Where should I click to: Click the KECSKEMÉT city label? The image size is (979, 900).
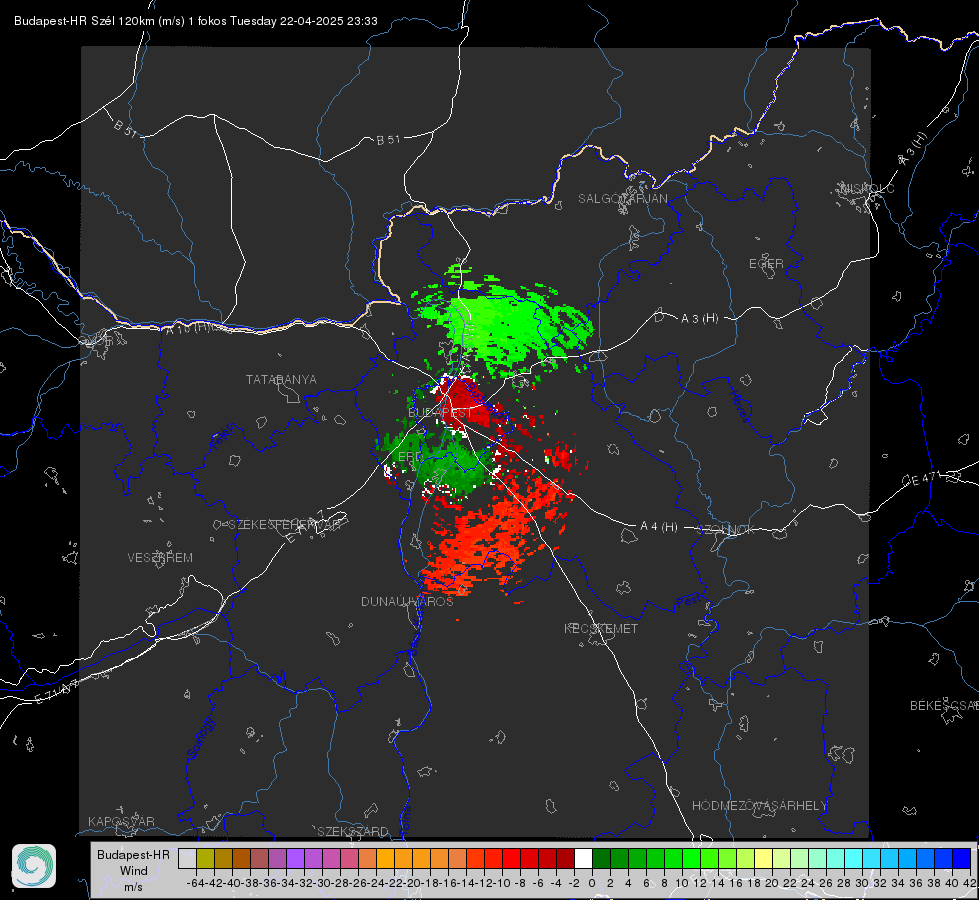point(601,628)
